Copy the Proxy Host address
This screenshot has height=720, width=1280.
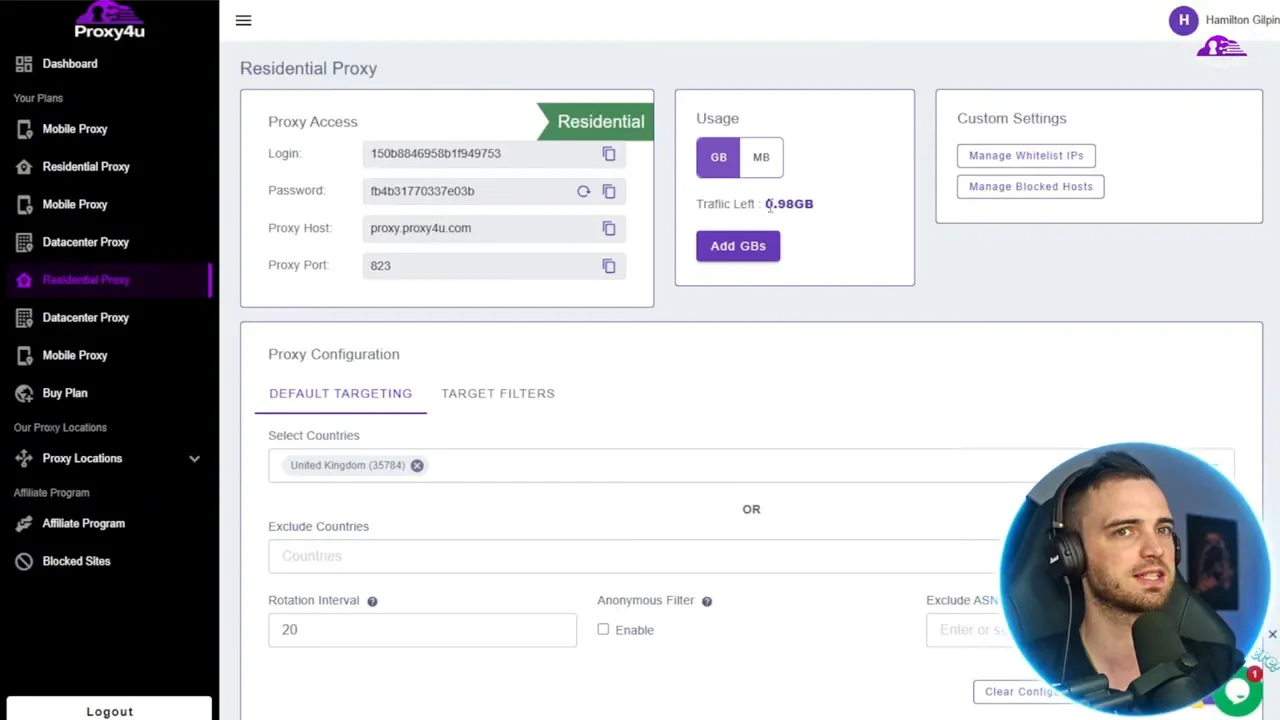(609, 228)
